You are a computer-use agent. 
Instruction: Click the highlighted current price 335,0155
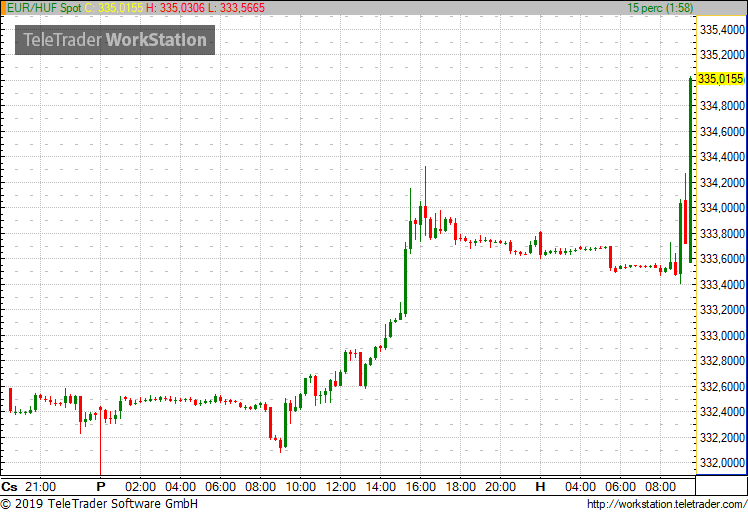(x=720, y=79)
